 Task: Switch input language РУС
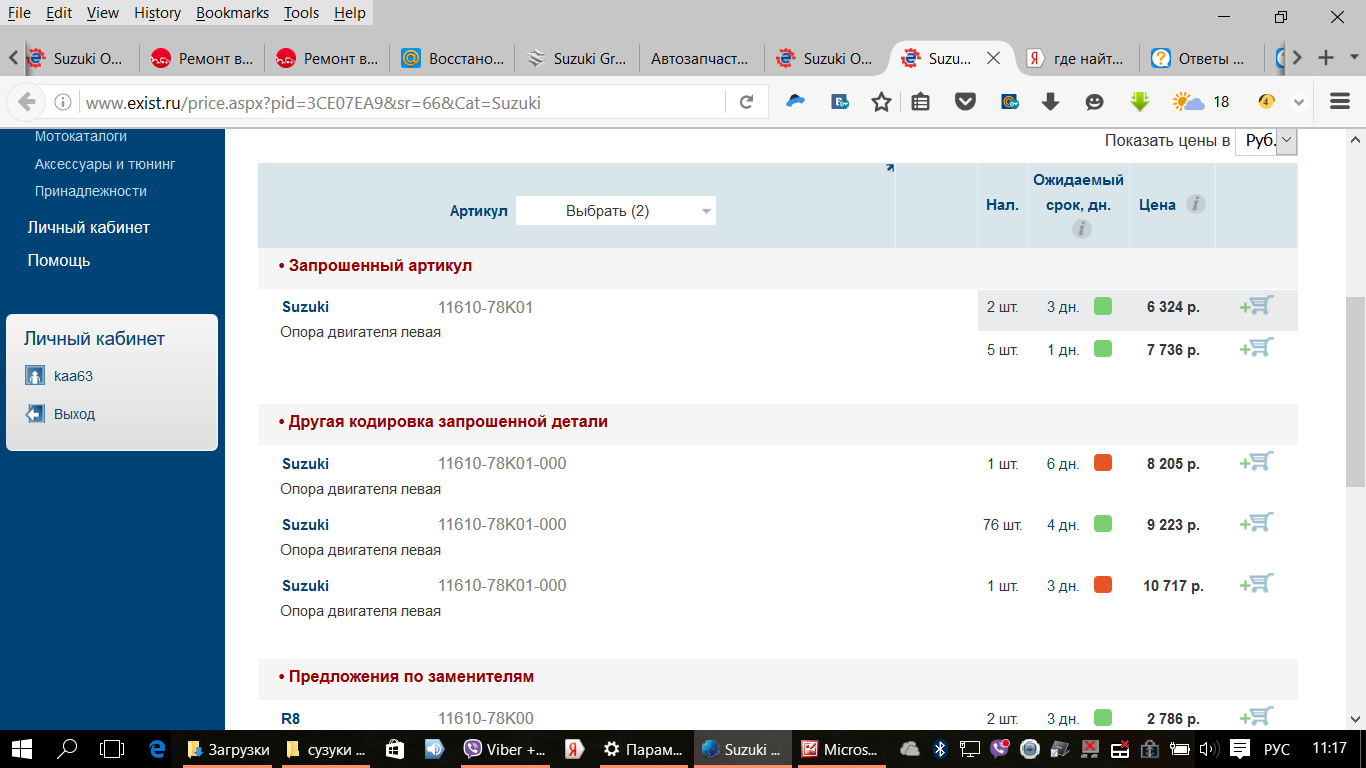(1277, 749)
